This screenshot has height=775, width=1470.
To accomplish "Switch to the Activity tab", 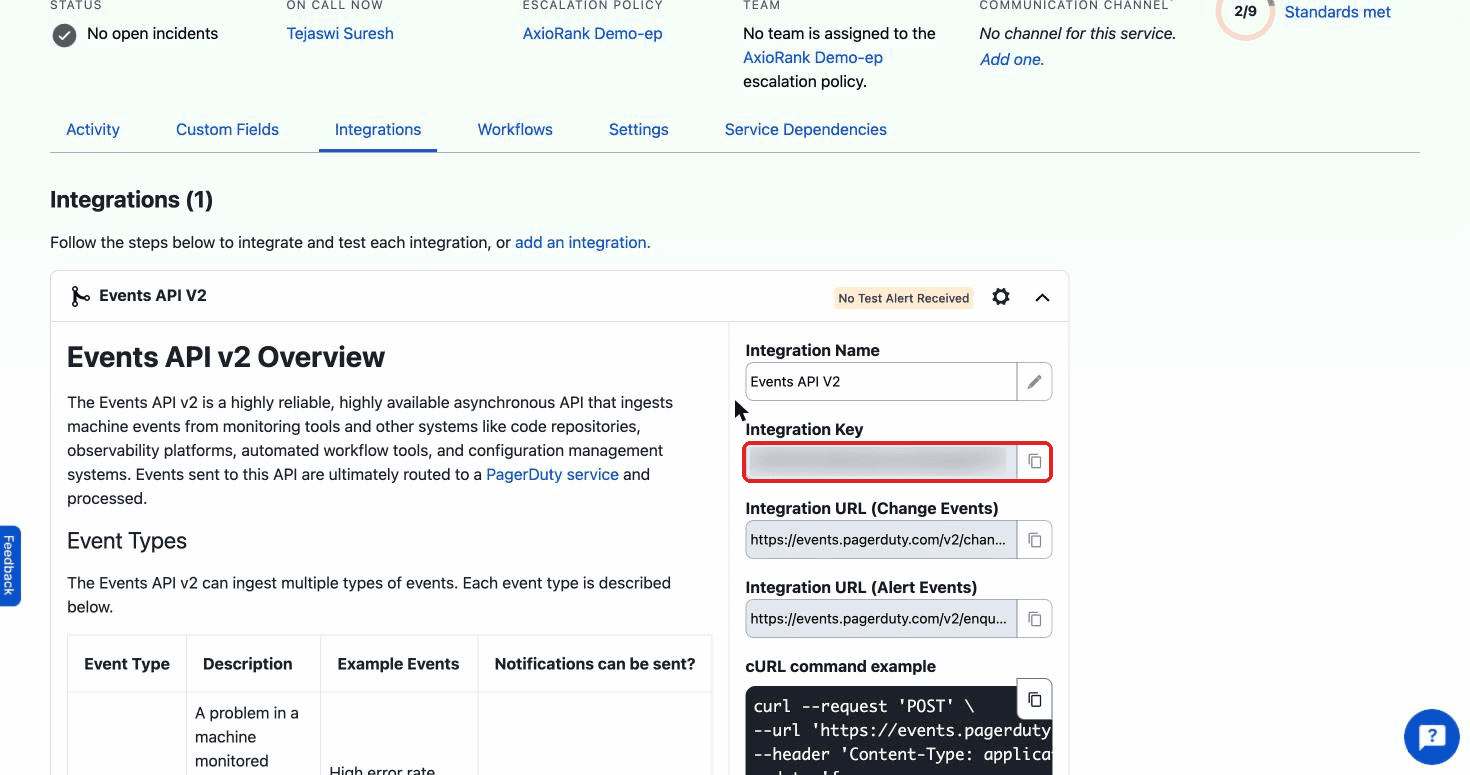I will [93, 129].
